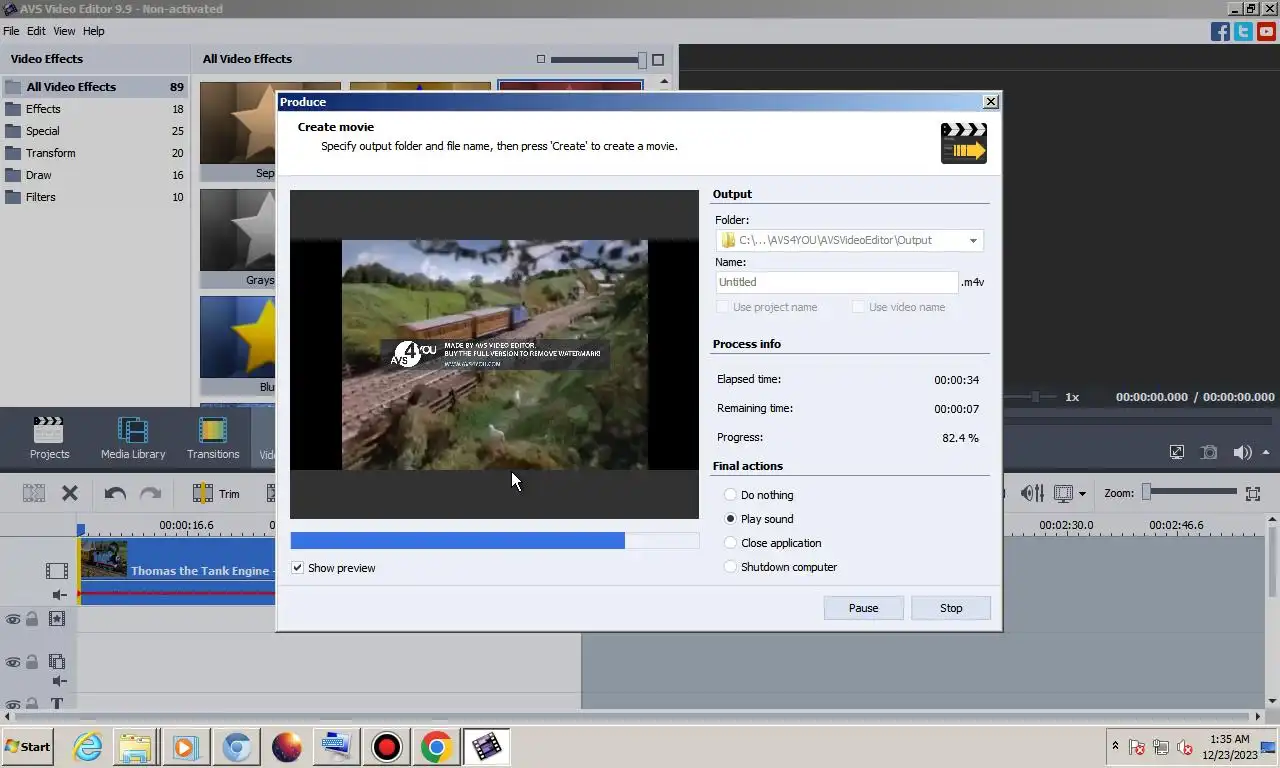Open the Help menu
This screenshot has width=1280, height=768.
point(94,31)
